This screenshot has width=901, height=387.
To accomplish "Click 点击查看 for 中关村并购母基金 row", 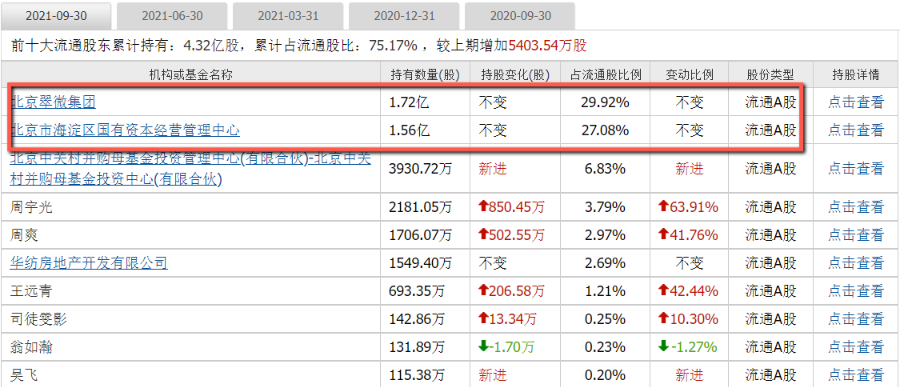I will pyautogui.click(x=856, y=168).
